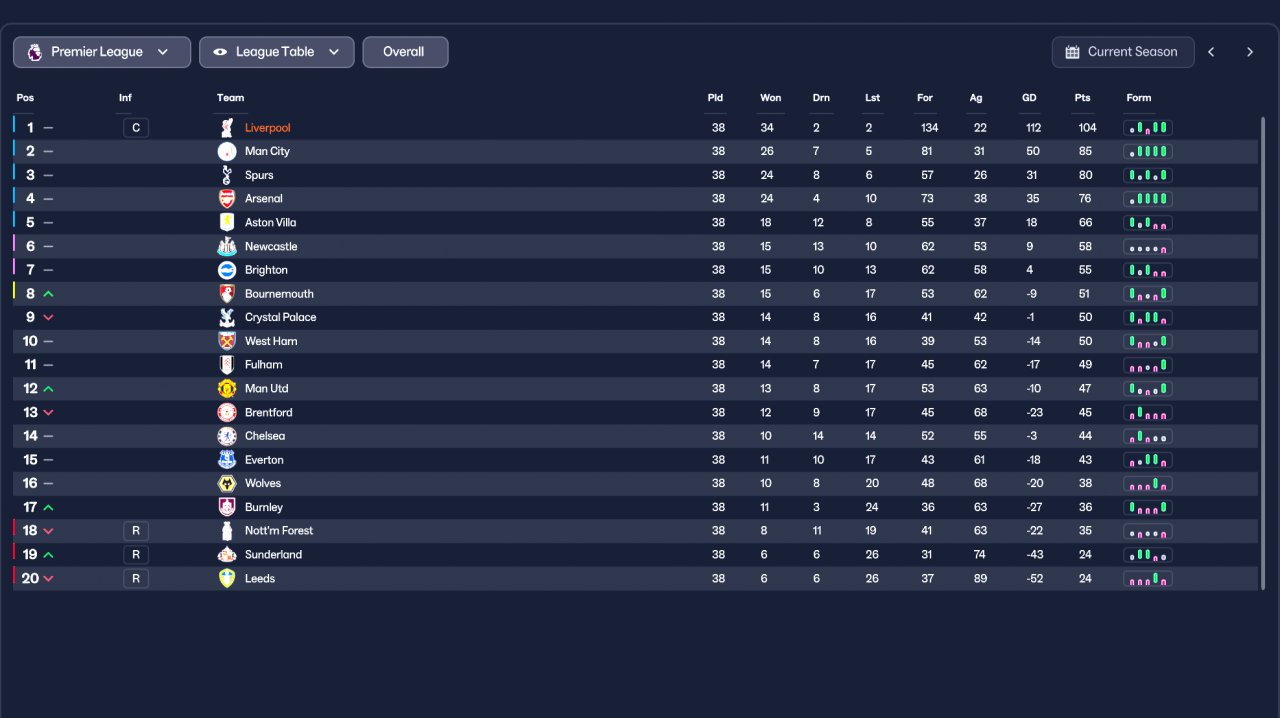1280x718 pixels.
Task: Sort table by GD column header
Action: click(x=1029, y=98)
